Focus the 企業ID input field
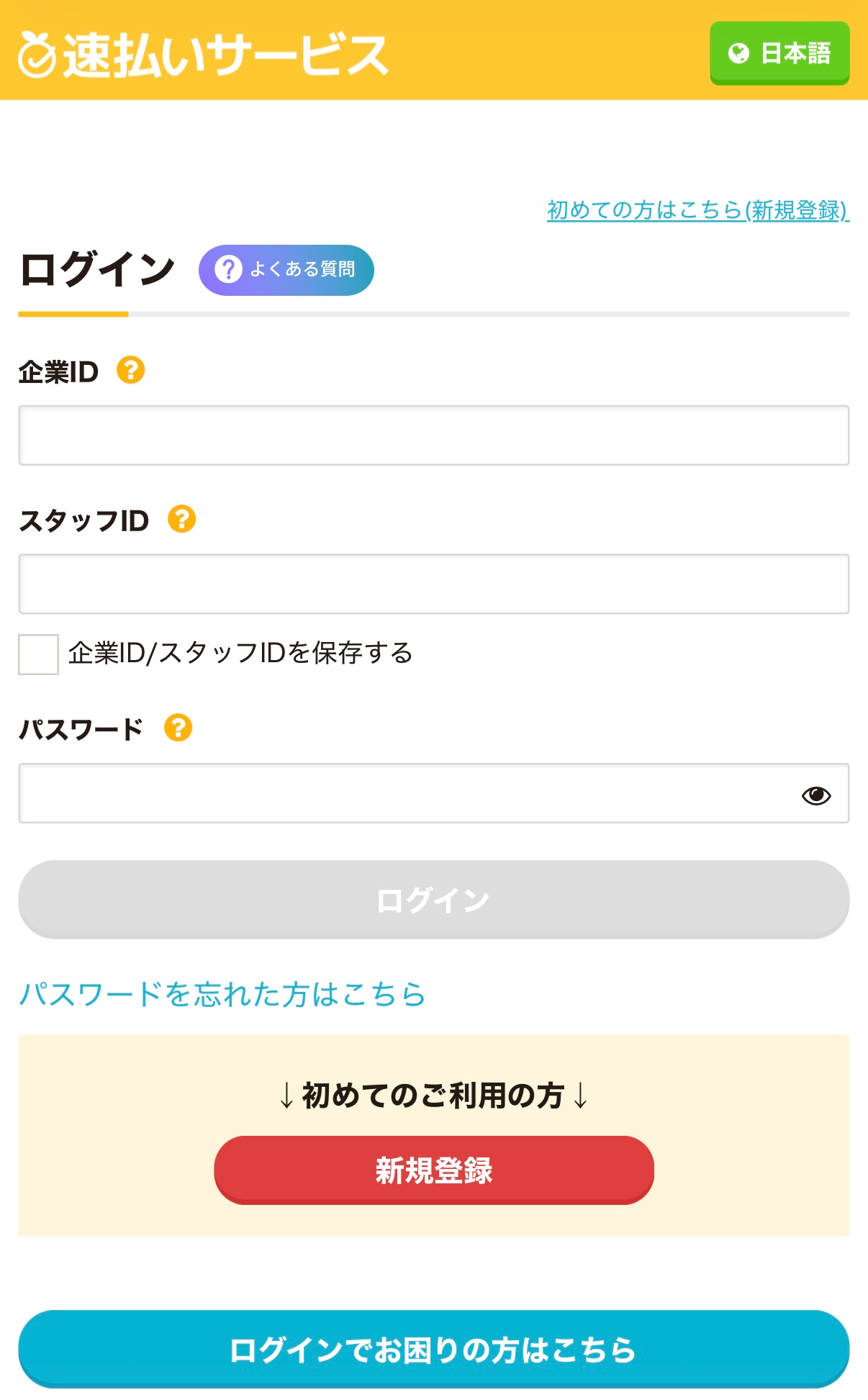This screenshot has height=1400, width=868. (434, 435)
